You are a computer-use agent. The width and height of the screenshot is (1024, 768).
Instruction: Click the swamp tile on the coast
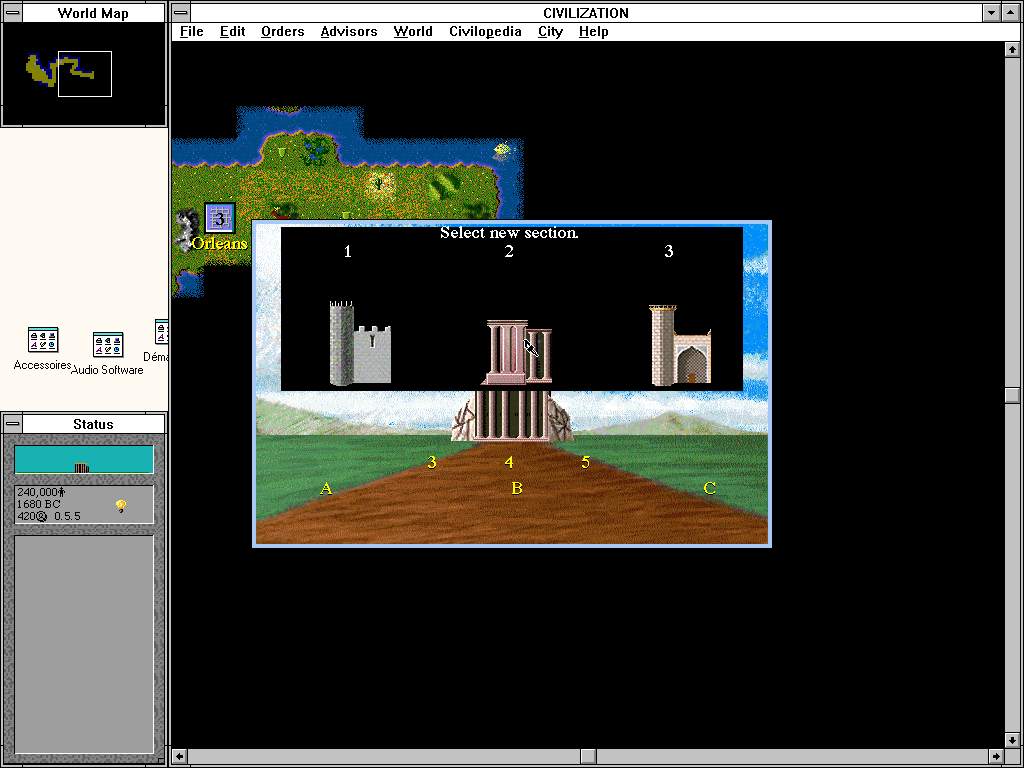point(316,148)
